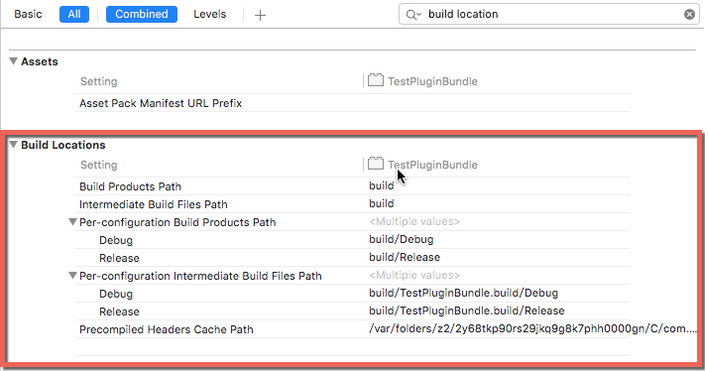Select Debug row under Per-configuration Intermediate Build Files
This screenshot has height=371, width=708.
point(352,293)
